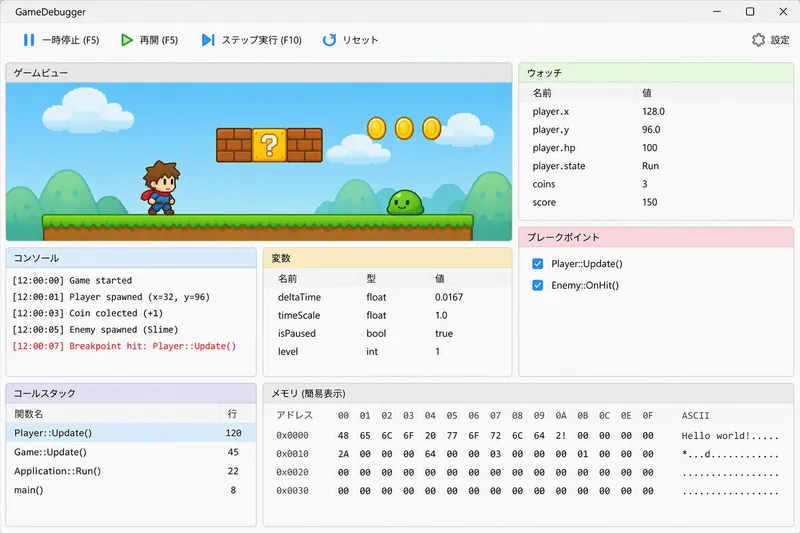Disable the Player::Update() breakpoint checkbox
This screenshot has height=533, width=800.
(x=537, y=264)
